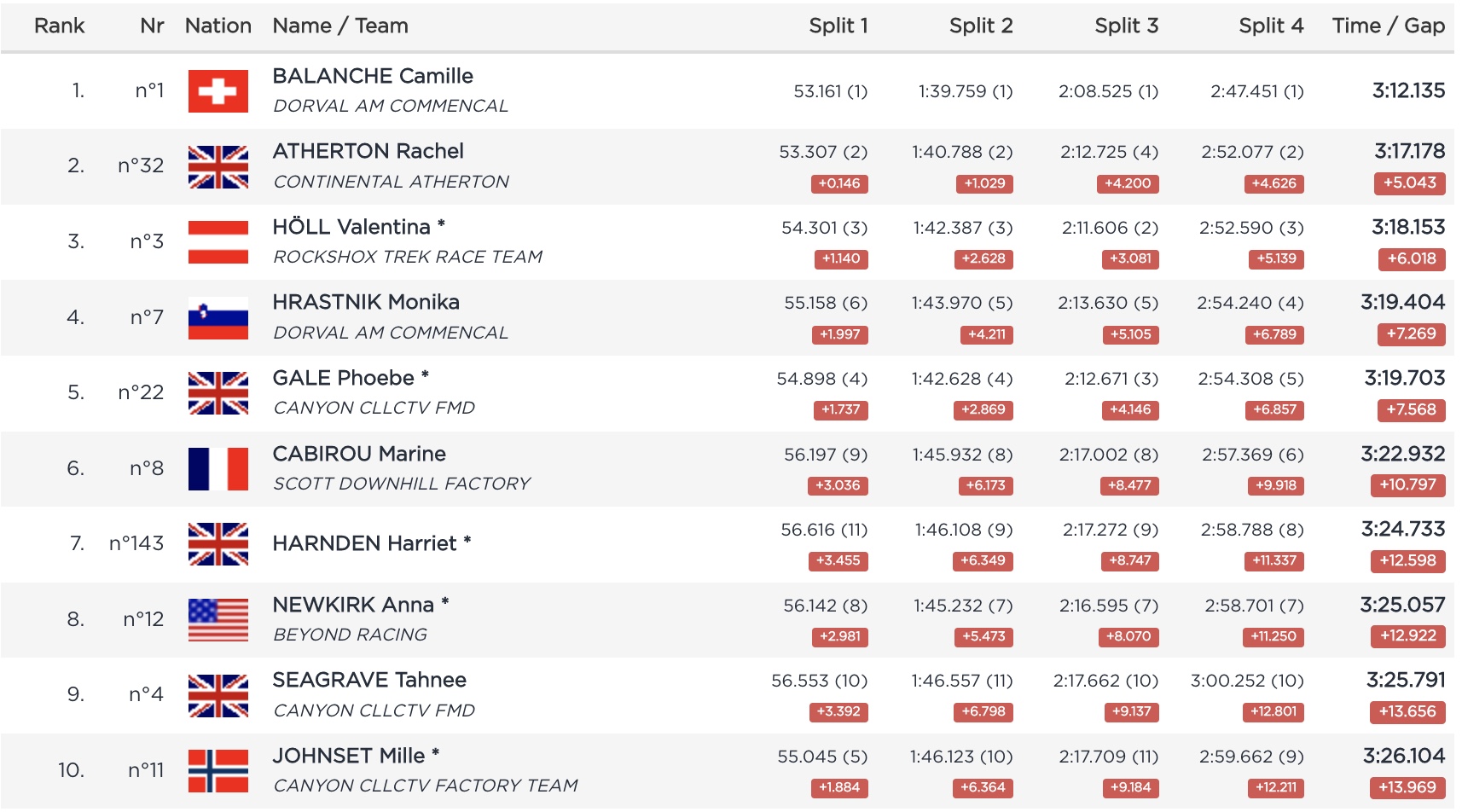Click the Swiss flag beside BALANCHE Camille
This screenshot has height=812, width=1462.
[x=218, y=91]
